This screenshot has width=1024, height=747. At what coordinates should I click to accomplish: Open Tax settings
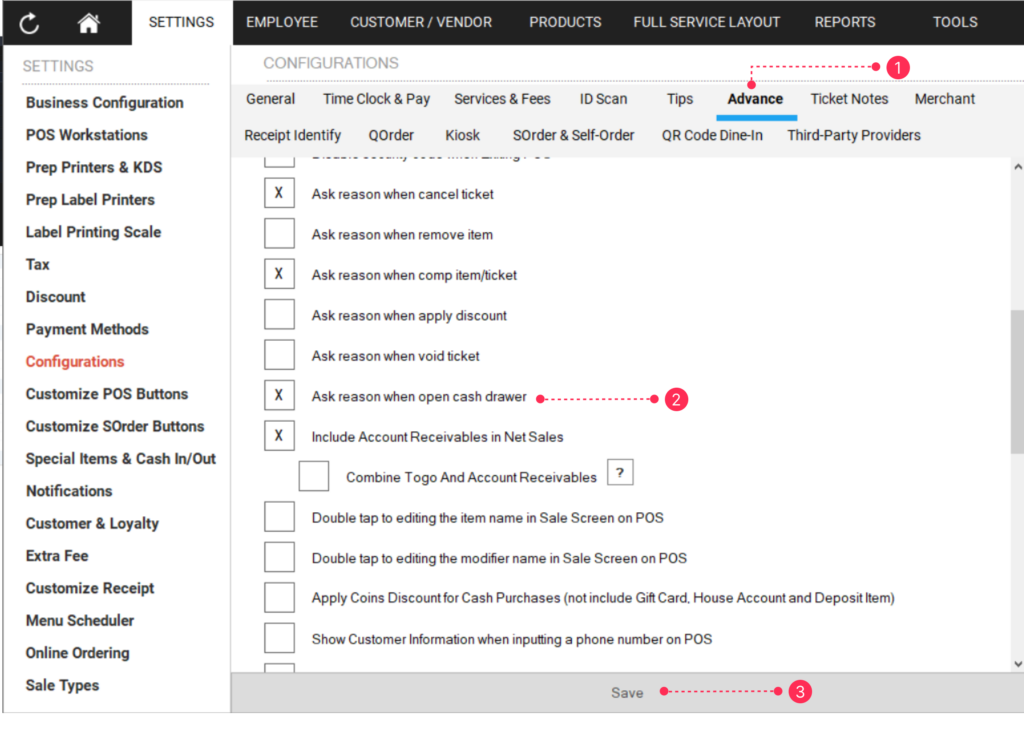[x=38, y=264]
